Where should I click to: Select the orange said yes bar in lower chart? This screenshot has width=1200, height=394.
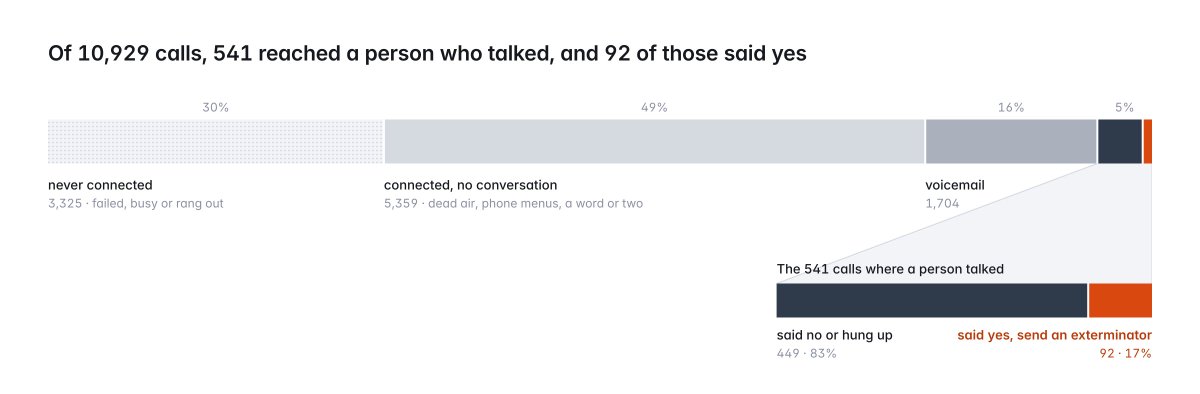click(x=1120, y=300)
